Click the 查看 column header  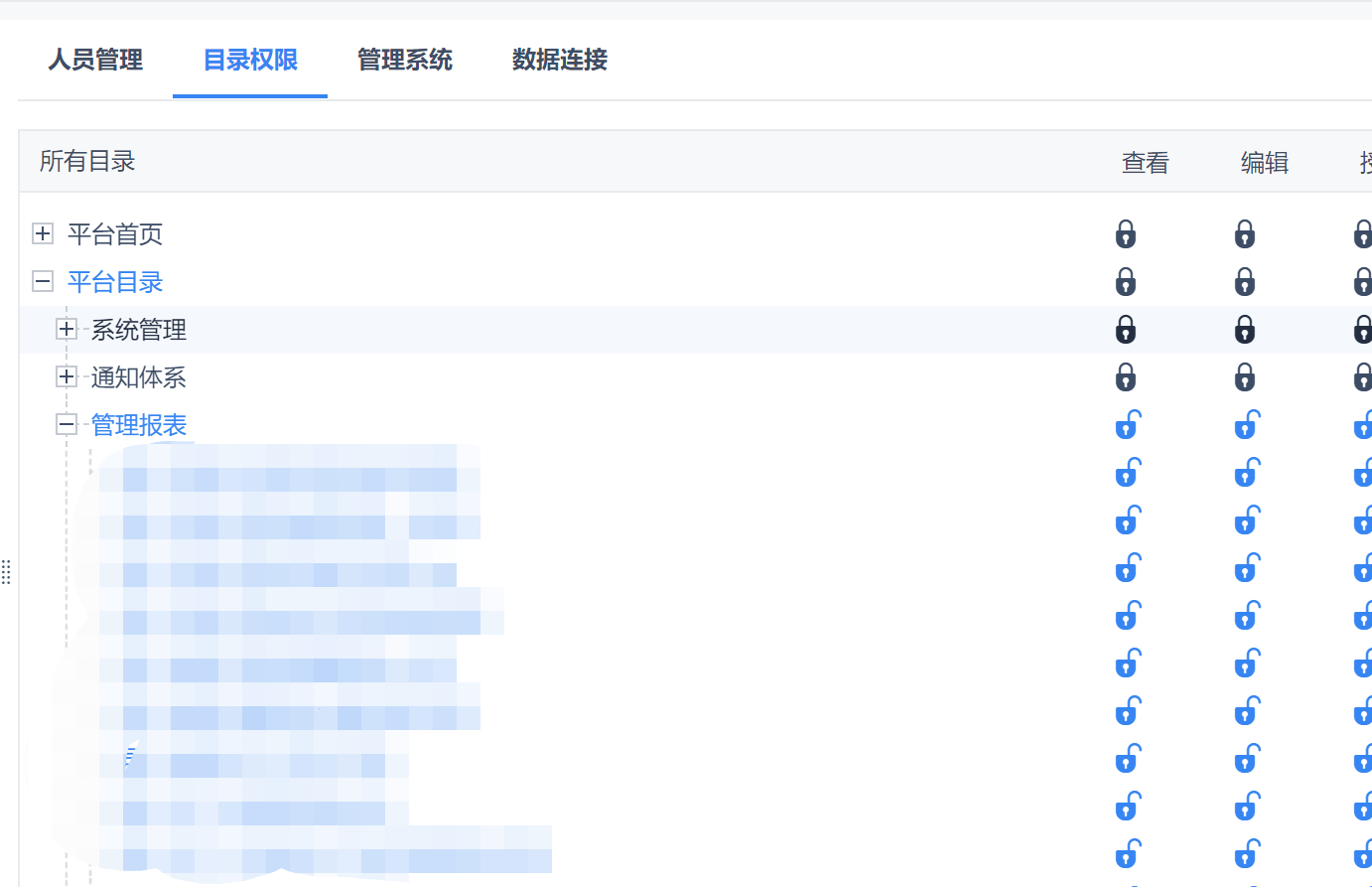coord(1146,163)
